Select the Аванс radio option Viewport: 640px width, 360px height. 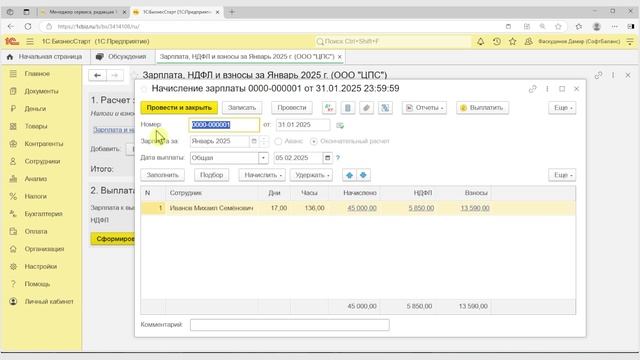pyautogui.click(x=278, y=141)
